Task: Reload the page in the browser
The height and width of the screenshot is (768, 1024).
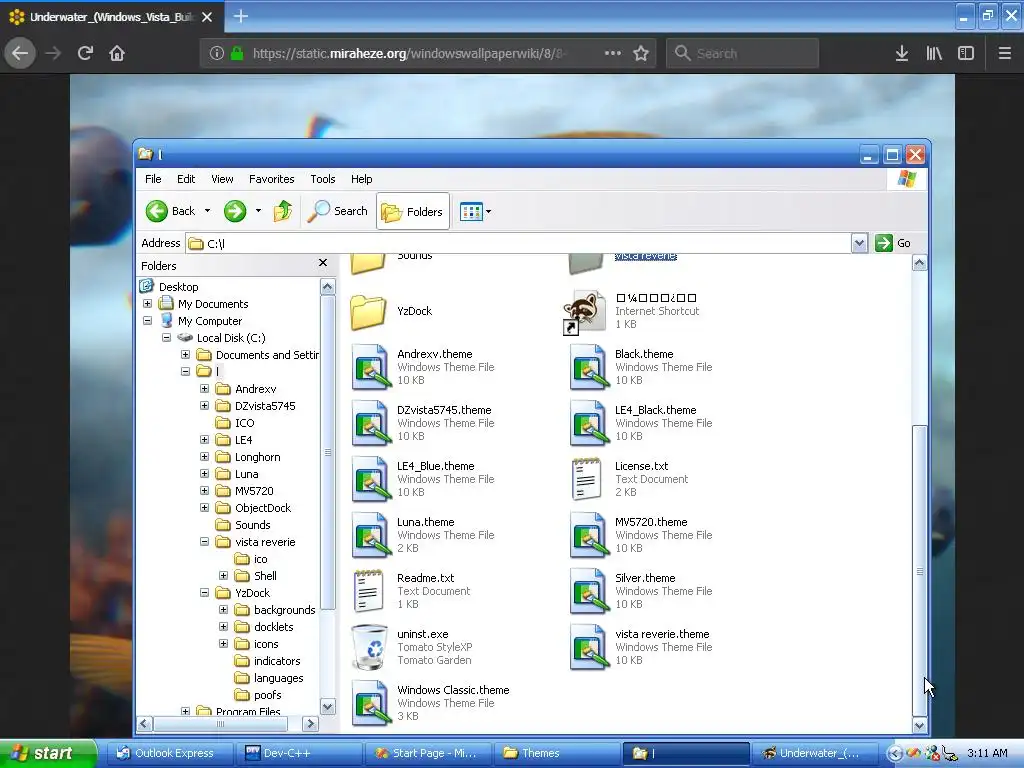Action: [85, 53]
